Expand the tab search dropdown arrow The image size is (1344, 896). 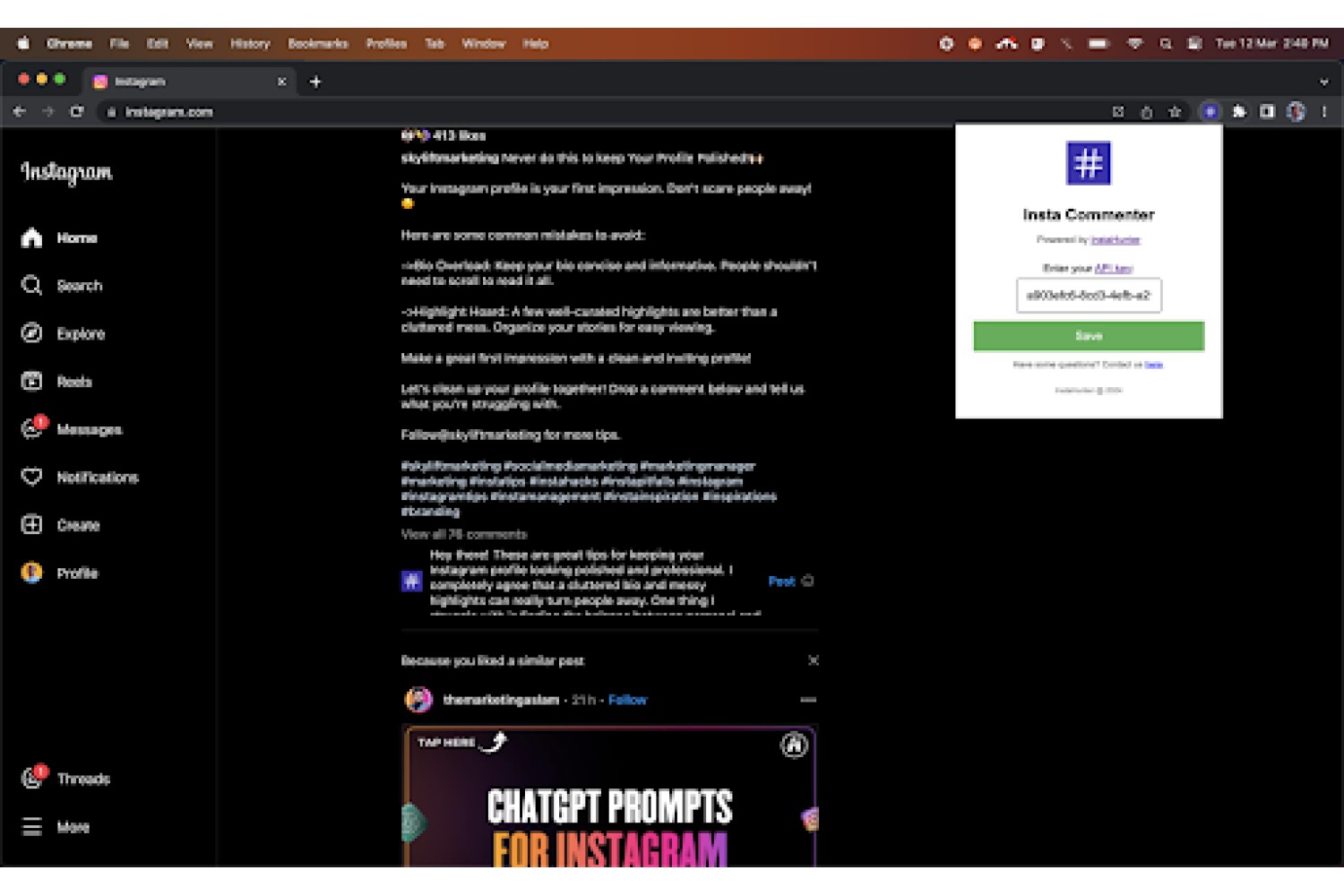coord(1324,82)
